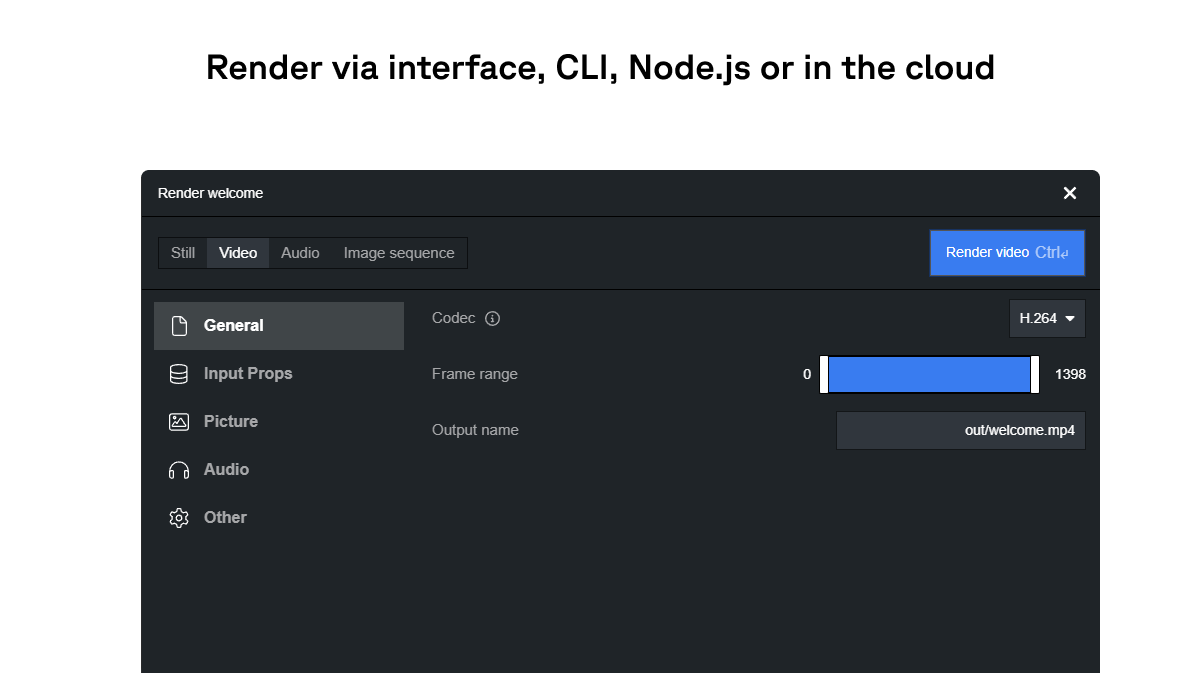The width and height of the screenshot is (1200, 673).
Task: Click the Input Props database icon
Action: click(179, 374)
